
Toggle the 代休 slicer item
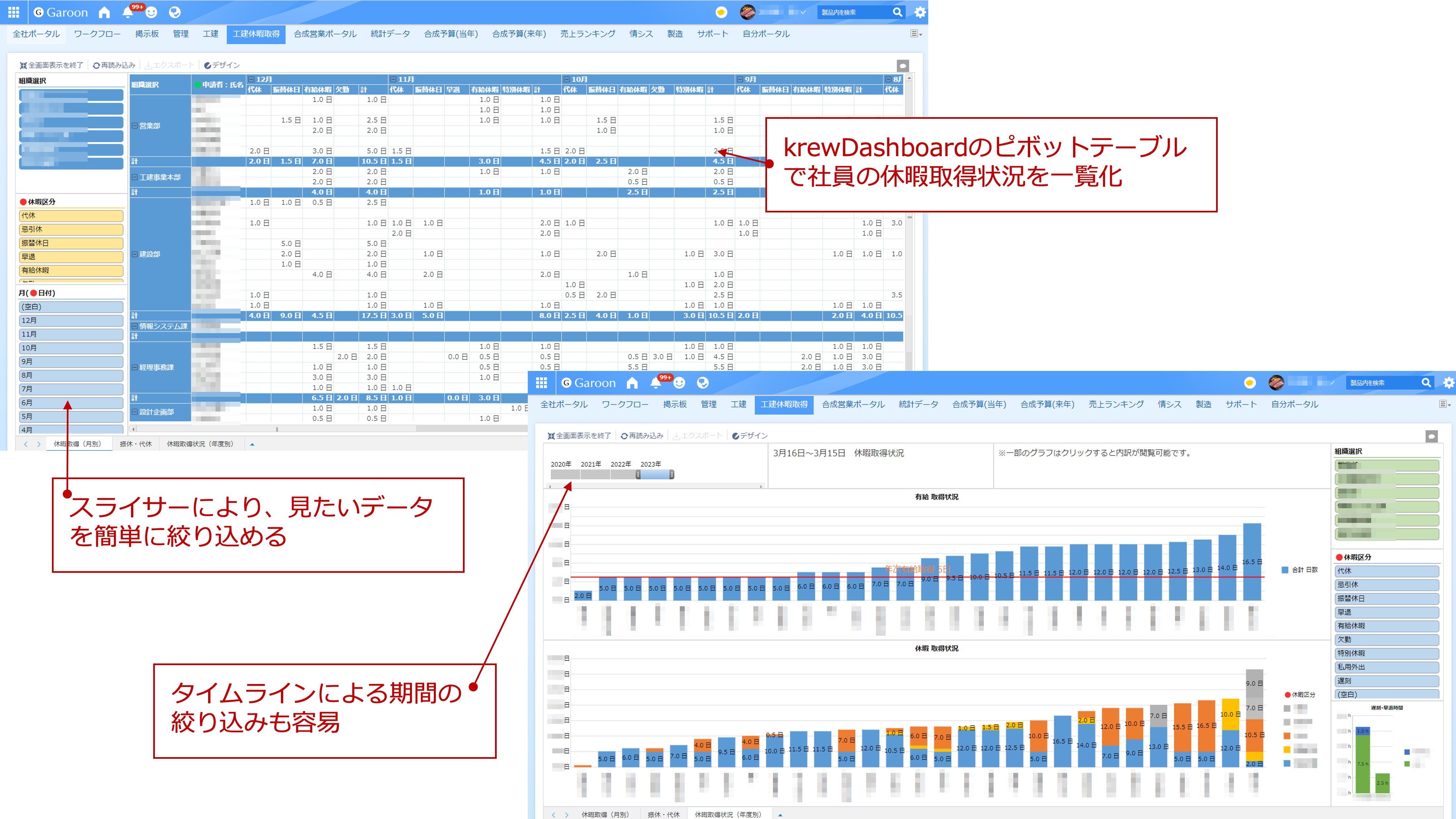[71, 215]
